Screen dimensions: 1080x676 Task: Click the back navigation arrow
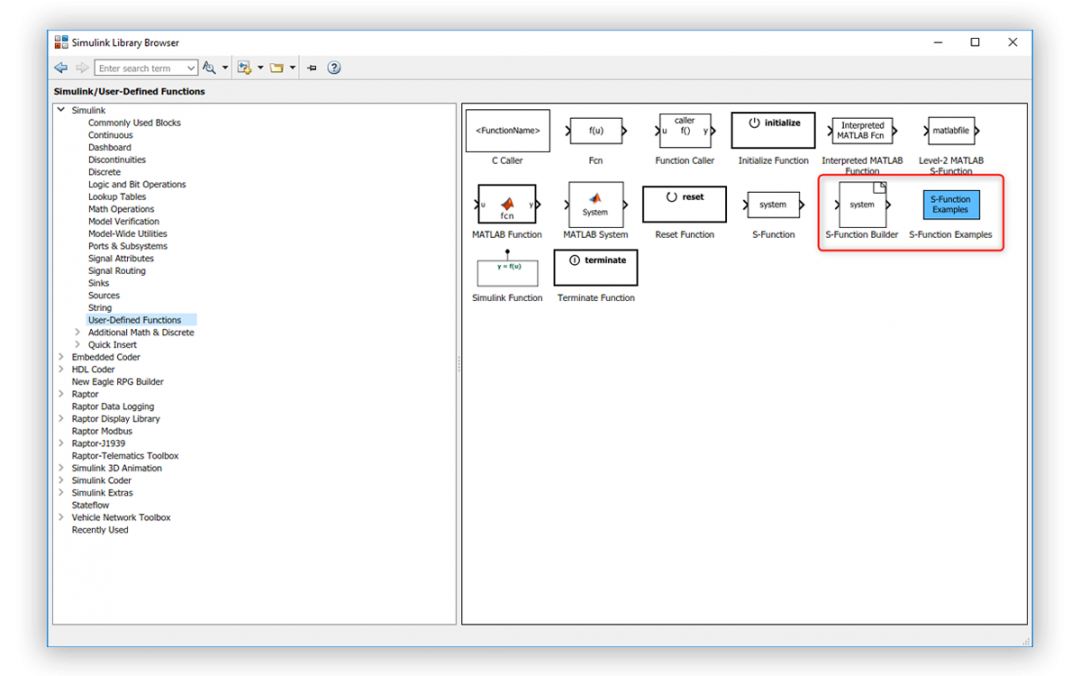(x=60, y=67)
